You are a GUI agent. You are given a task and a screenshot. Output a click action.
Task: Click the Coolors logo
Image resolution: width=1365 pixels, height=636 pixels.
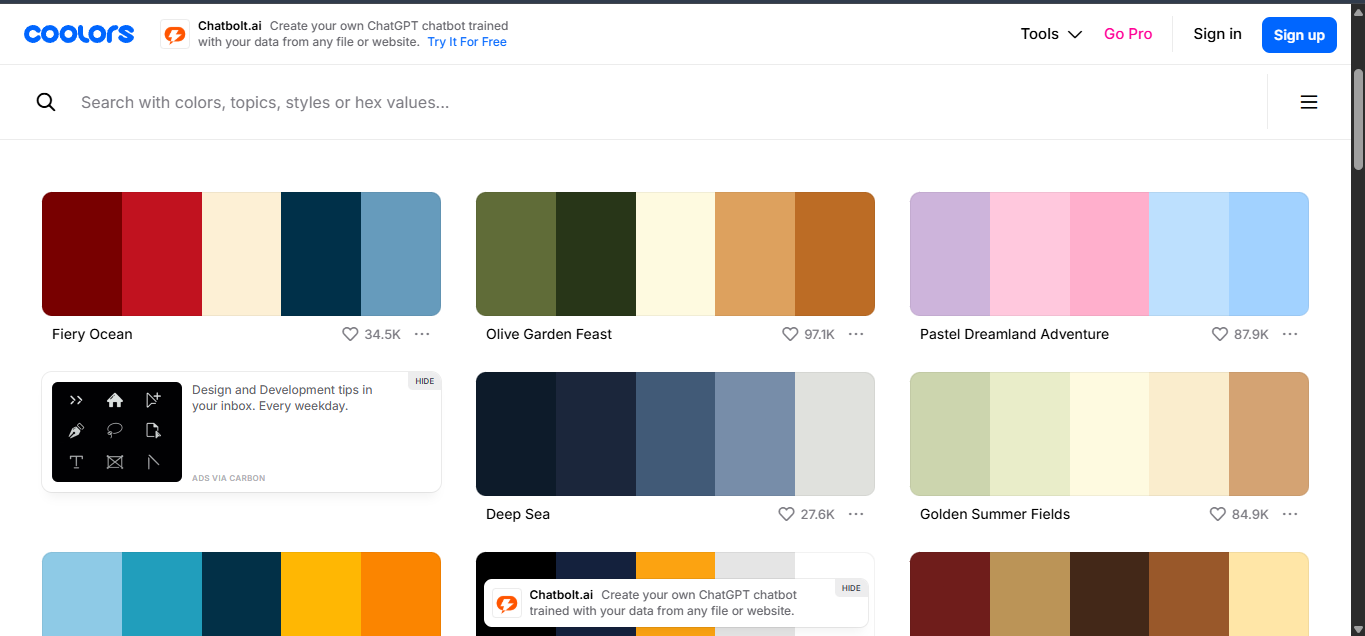(79, 34)
